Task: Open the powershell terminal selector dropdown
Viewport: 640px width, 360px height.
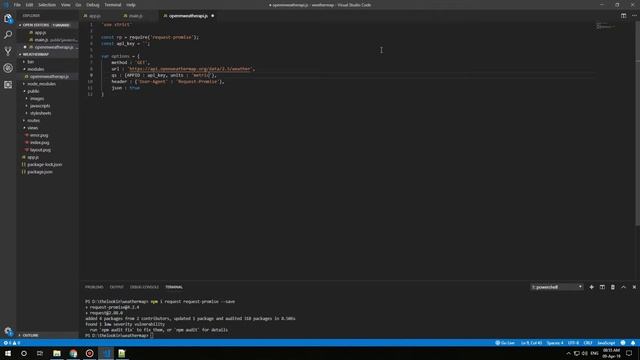Action: coord(557,287)
